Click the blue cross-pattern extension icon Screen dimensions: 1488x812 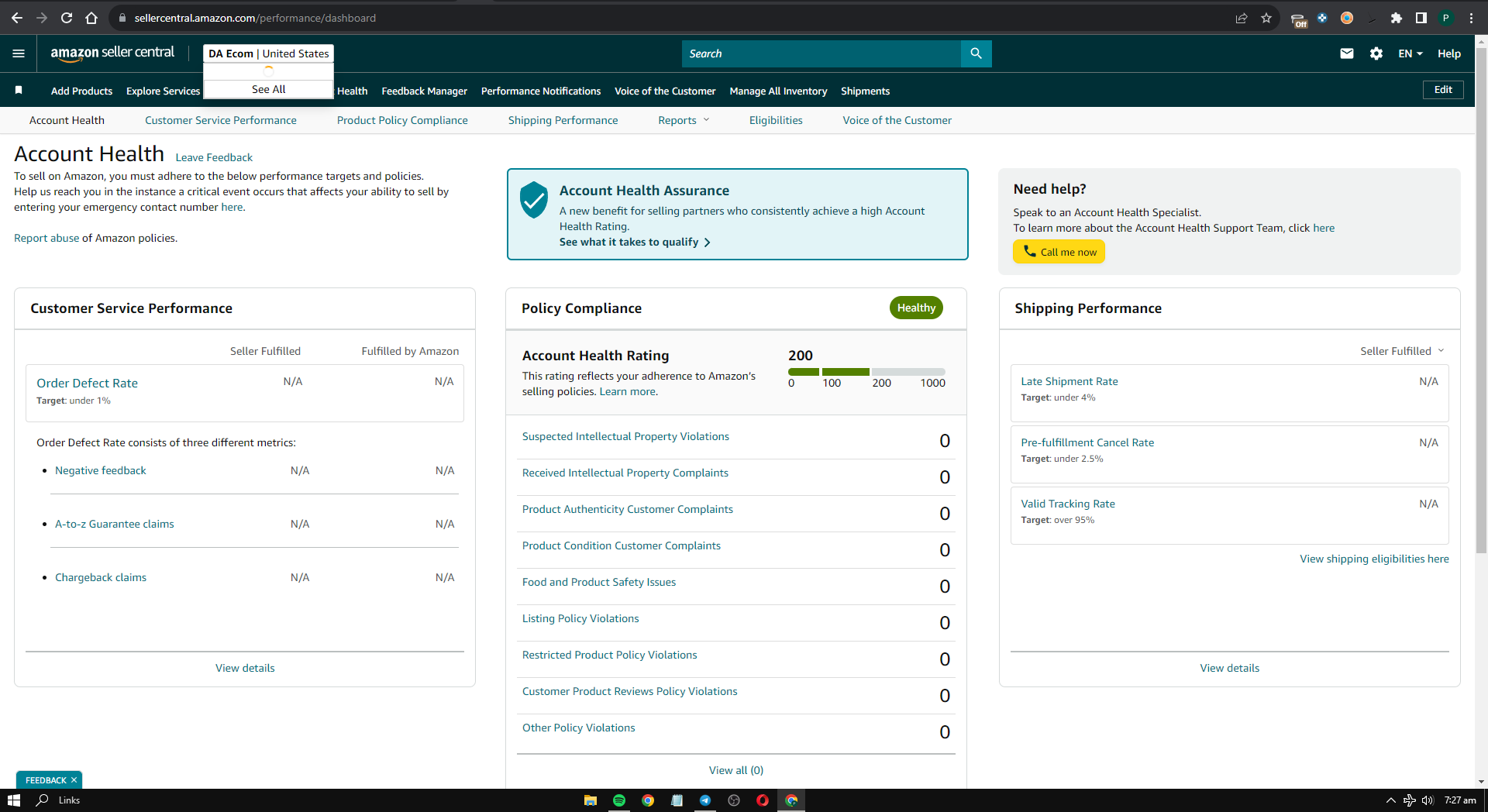click(1322, 18)
